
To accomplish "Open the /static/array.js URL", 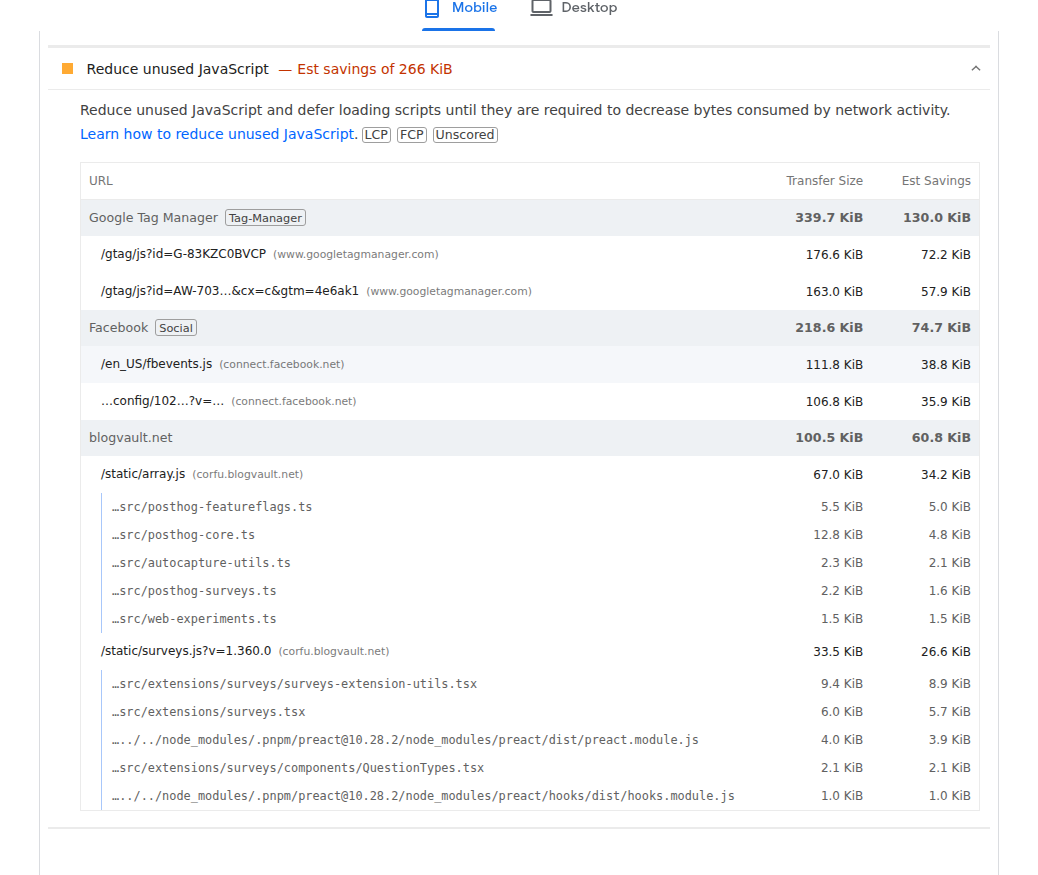I will click(x=143, y=474).
